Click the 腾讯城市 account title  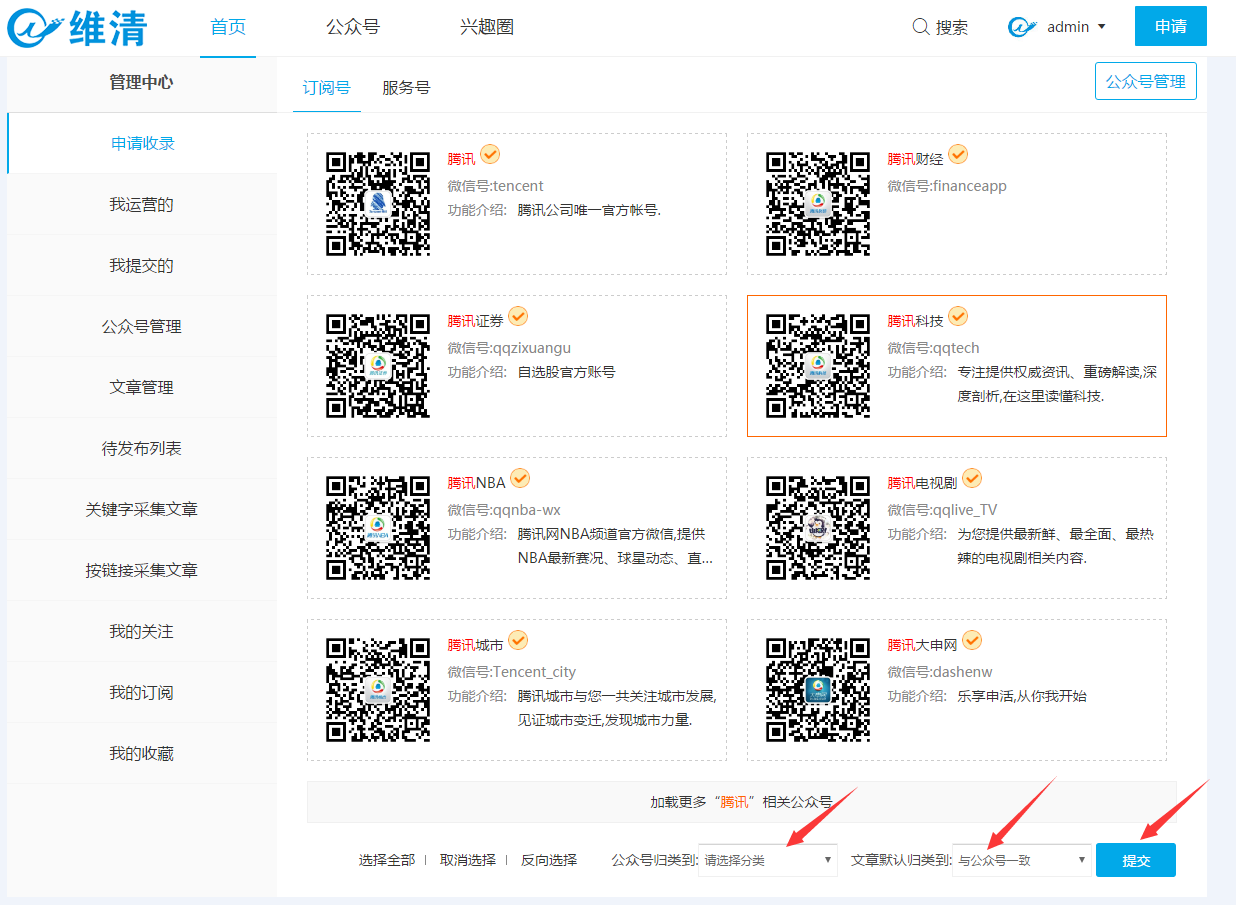tap(476, 645)
